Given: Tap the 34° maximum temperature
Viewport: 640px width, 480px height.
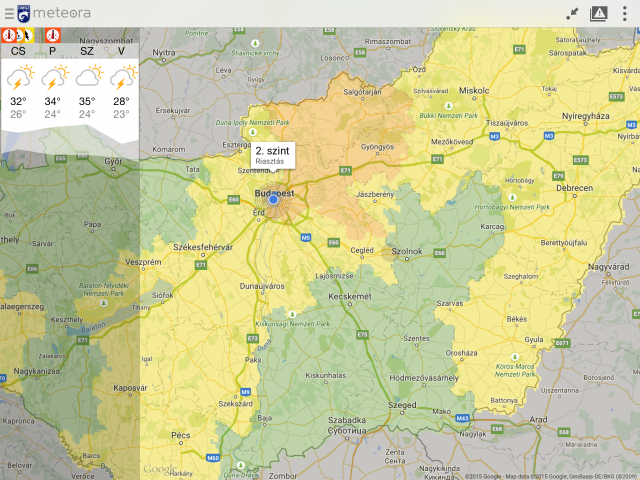Looking at the screenshot, I should [53, 101].
